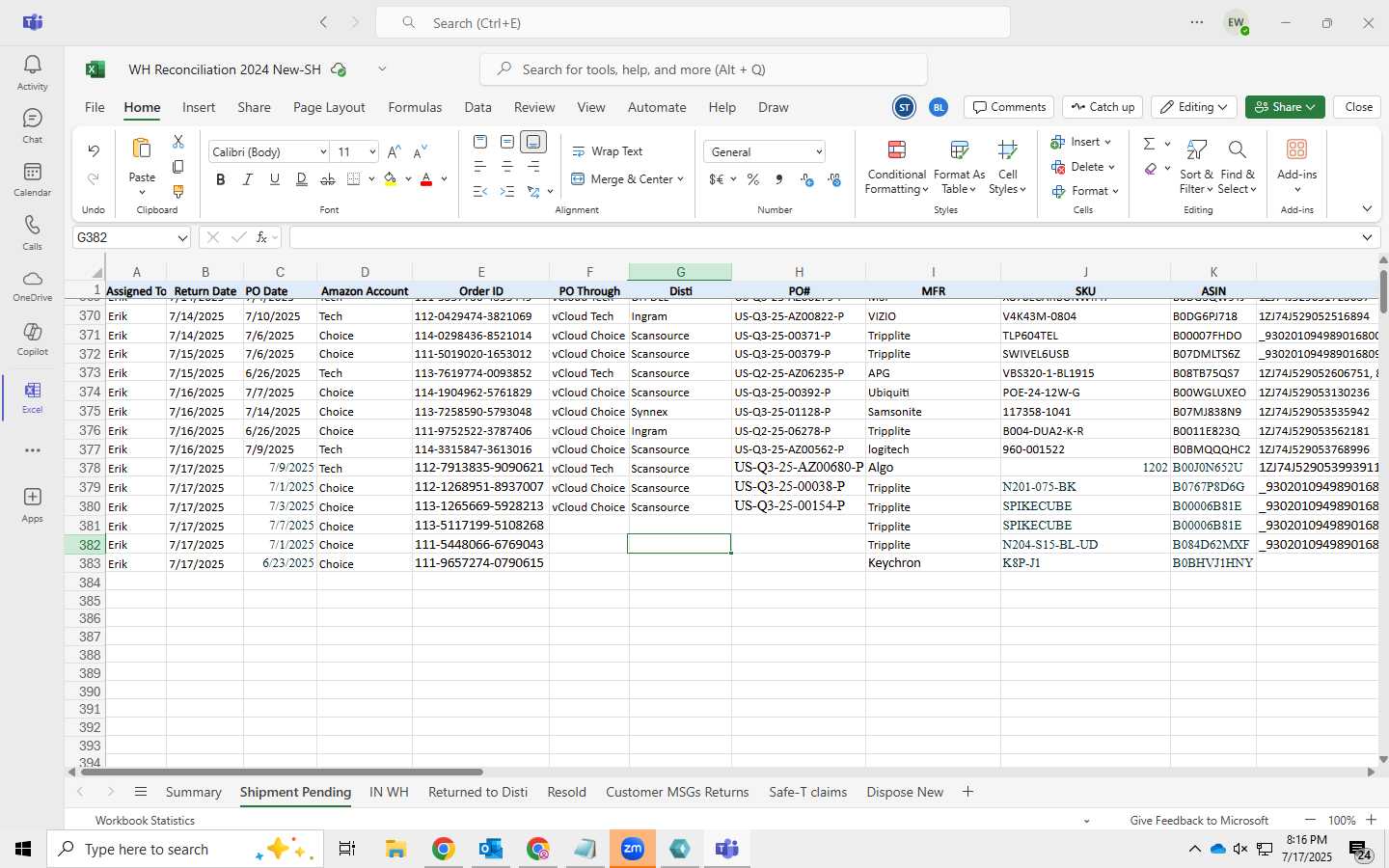
Task: Increase font size with the larger A
Action: (x=394, y=152)
